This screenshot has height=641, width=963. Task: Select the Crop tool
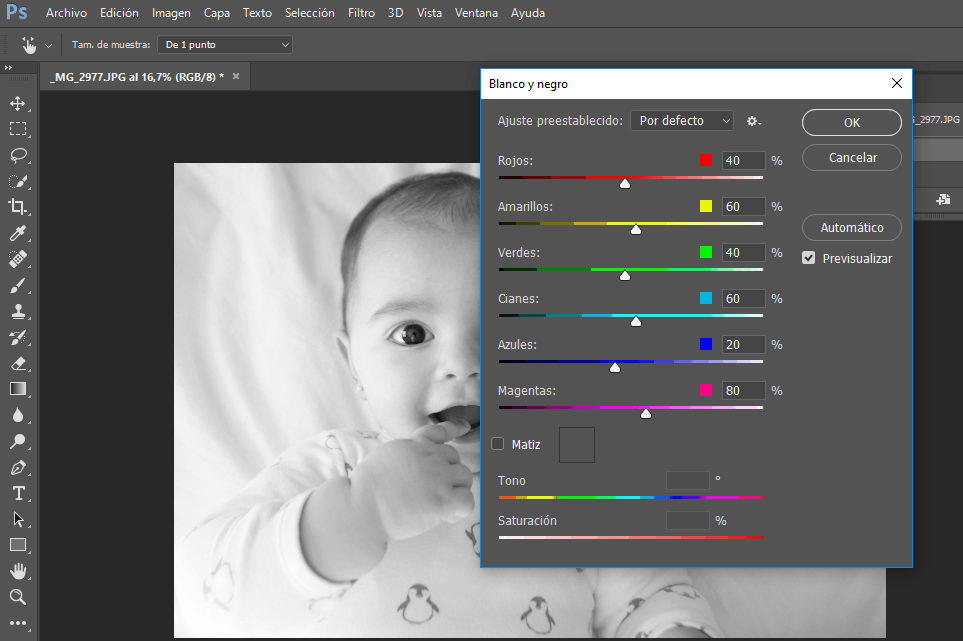pyautogui.click(x=18, y=207)
